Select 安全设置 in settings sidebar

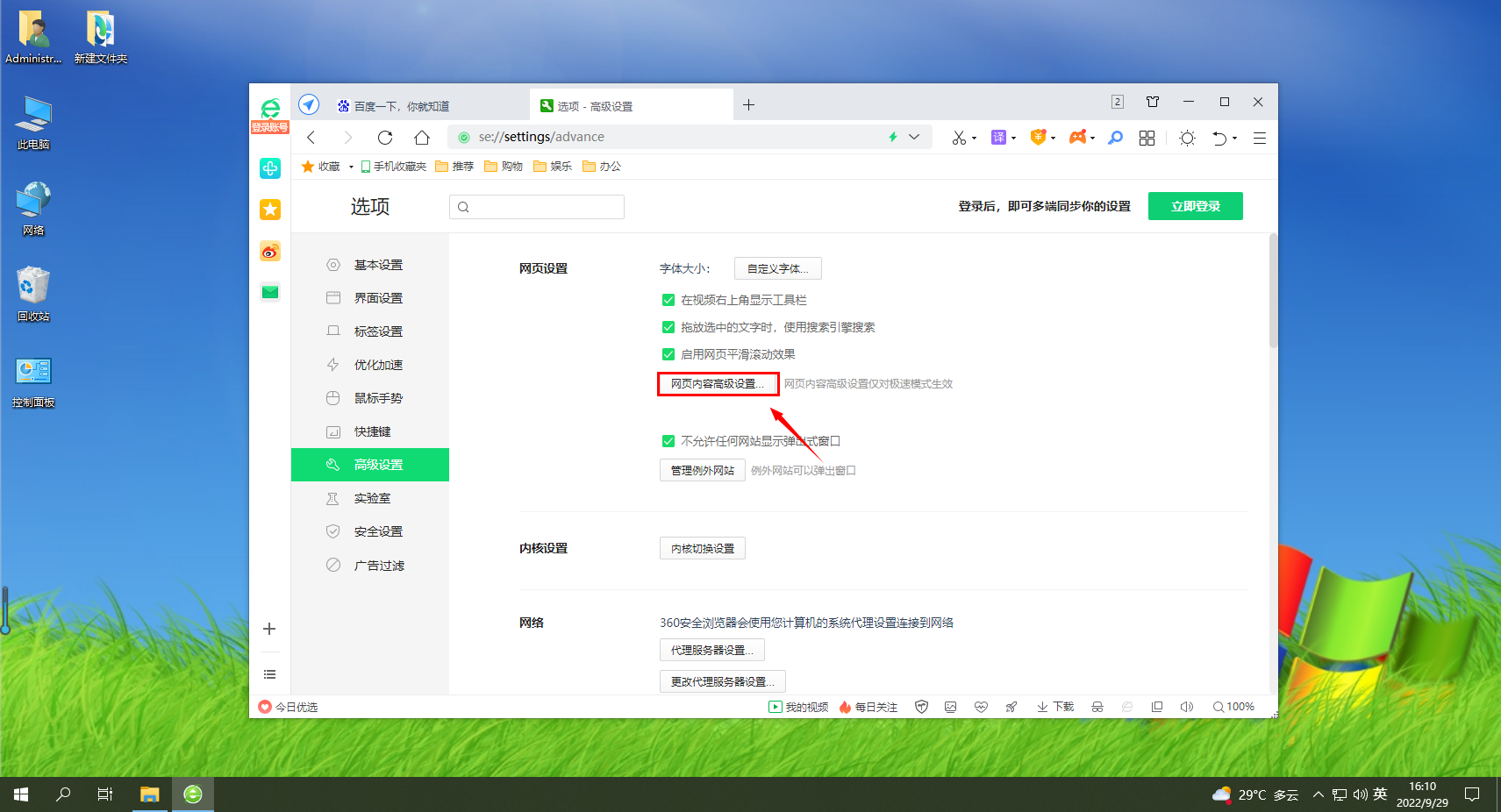click(x=370, y=531)
